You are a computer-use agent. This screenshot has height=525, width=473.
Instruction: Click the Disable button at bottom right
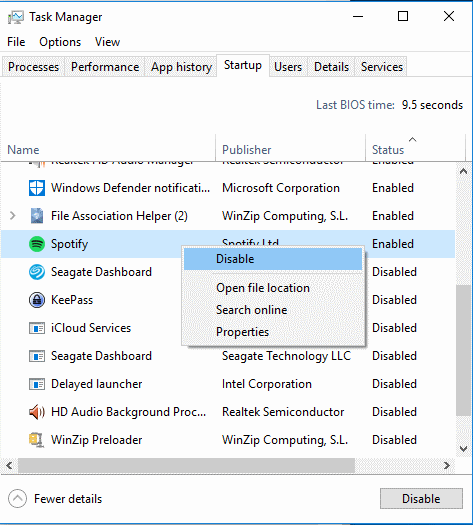(x=421, y=499)
